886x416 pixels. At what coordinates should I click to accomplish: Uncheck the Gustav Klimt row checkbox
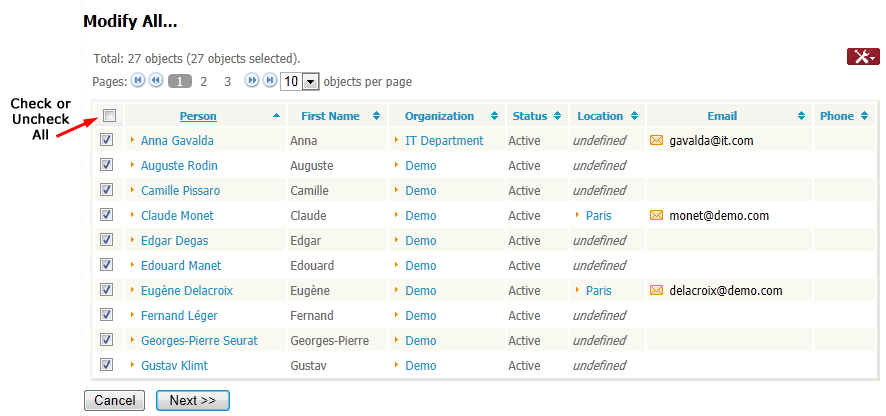(107, 366)
